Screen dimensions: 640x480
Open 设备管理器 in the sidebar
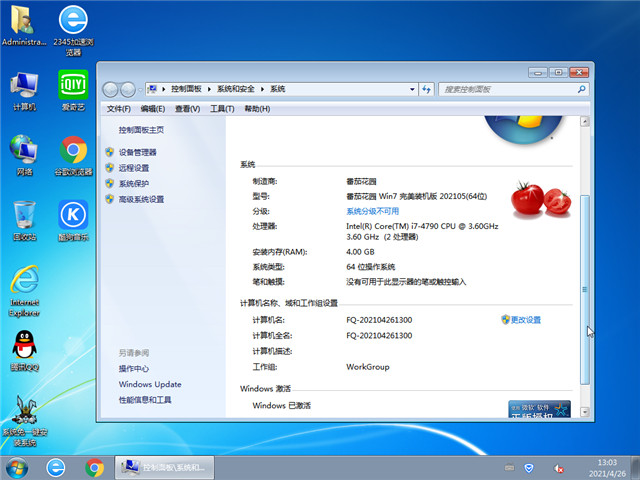coord(138,152)
